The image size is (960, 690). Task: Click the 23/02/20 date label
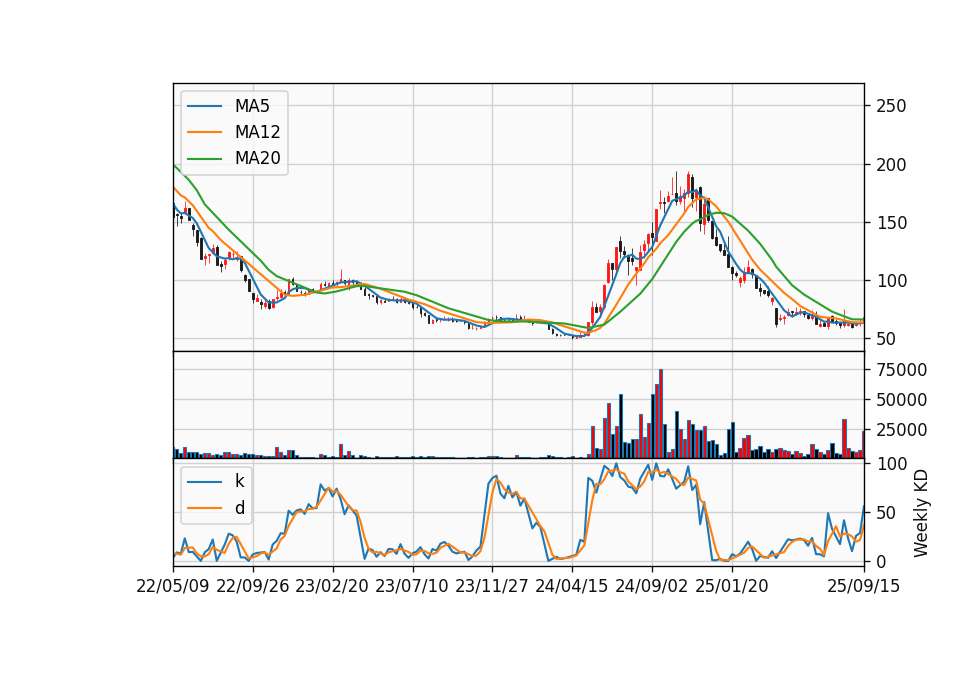coord(332,586)
